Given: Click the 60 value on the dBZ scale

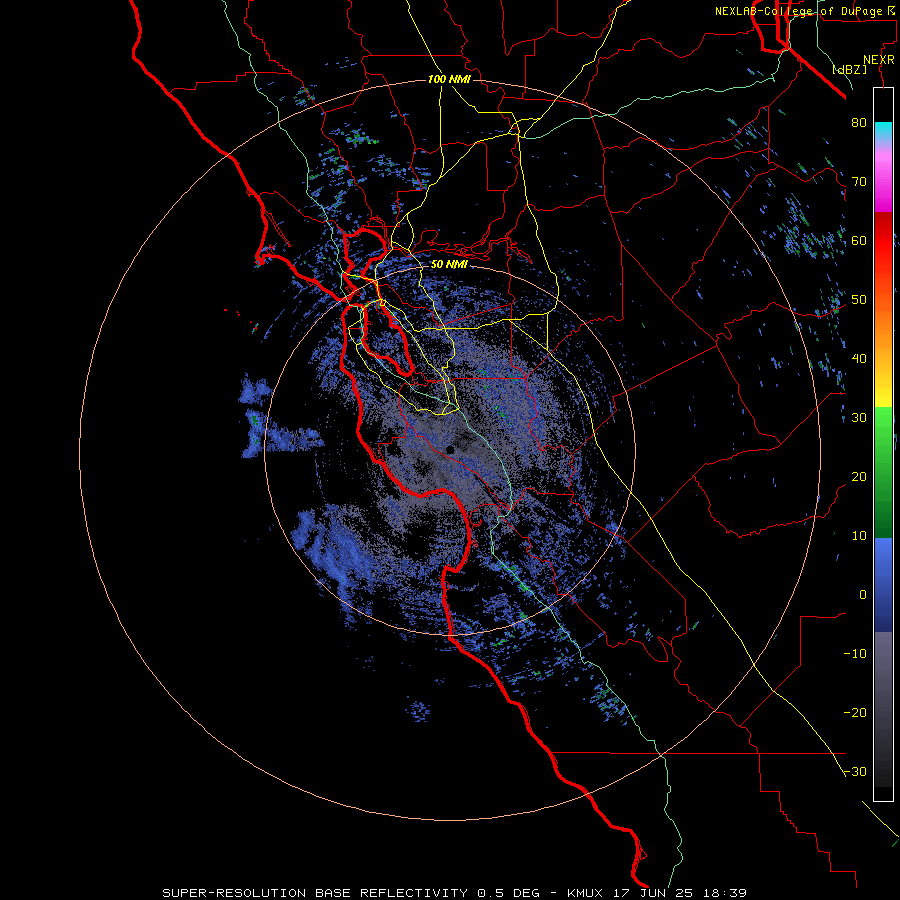Looking at the screenshot, I should (859, 240).
